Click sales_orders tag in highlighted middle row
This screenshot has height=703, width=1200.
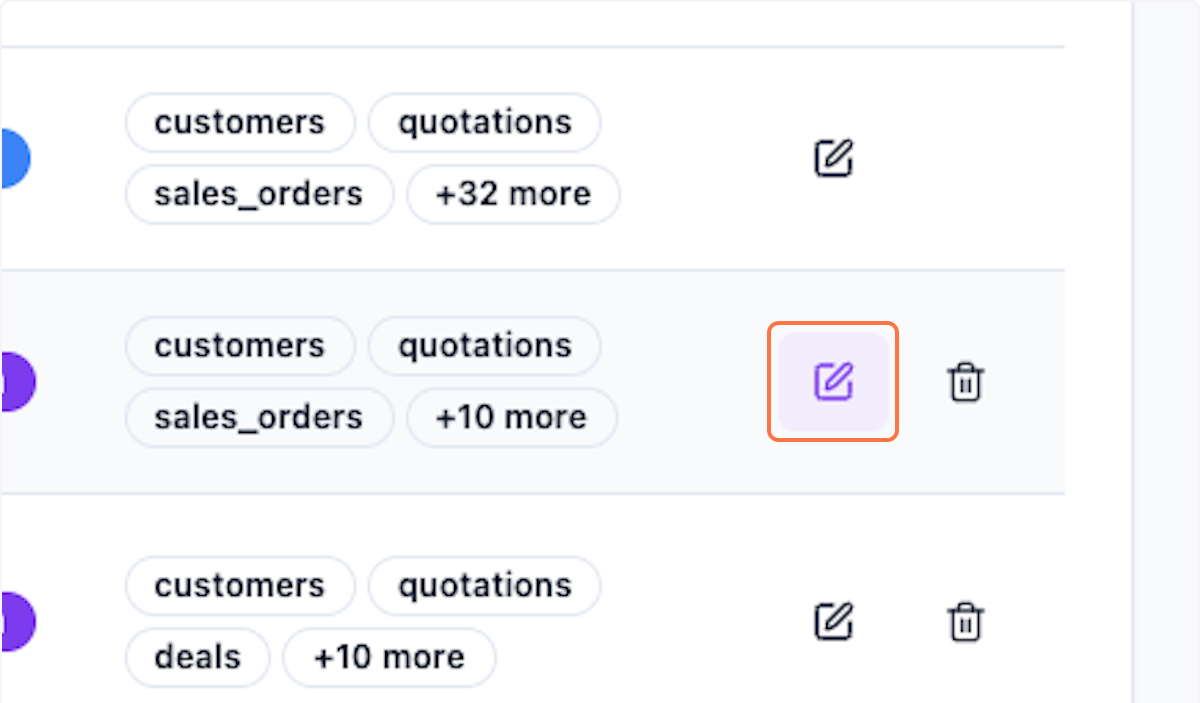point(259,417)
